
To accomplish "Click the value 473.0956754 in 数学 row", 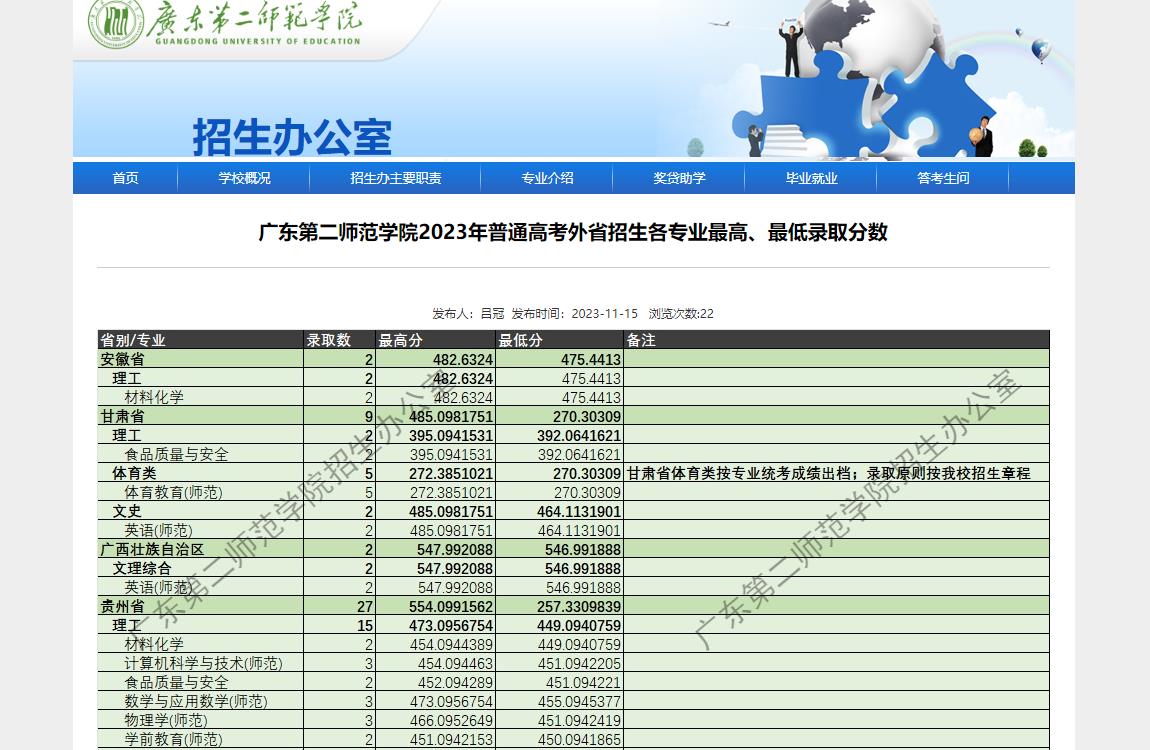I will pos(451,702).
